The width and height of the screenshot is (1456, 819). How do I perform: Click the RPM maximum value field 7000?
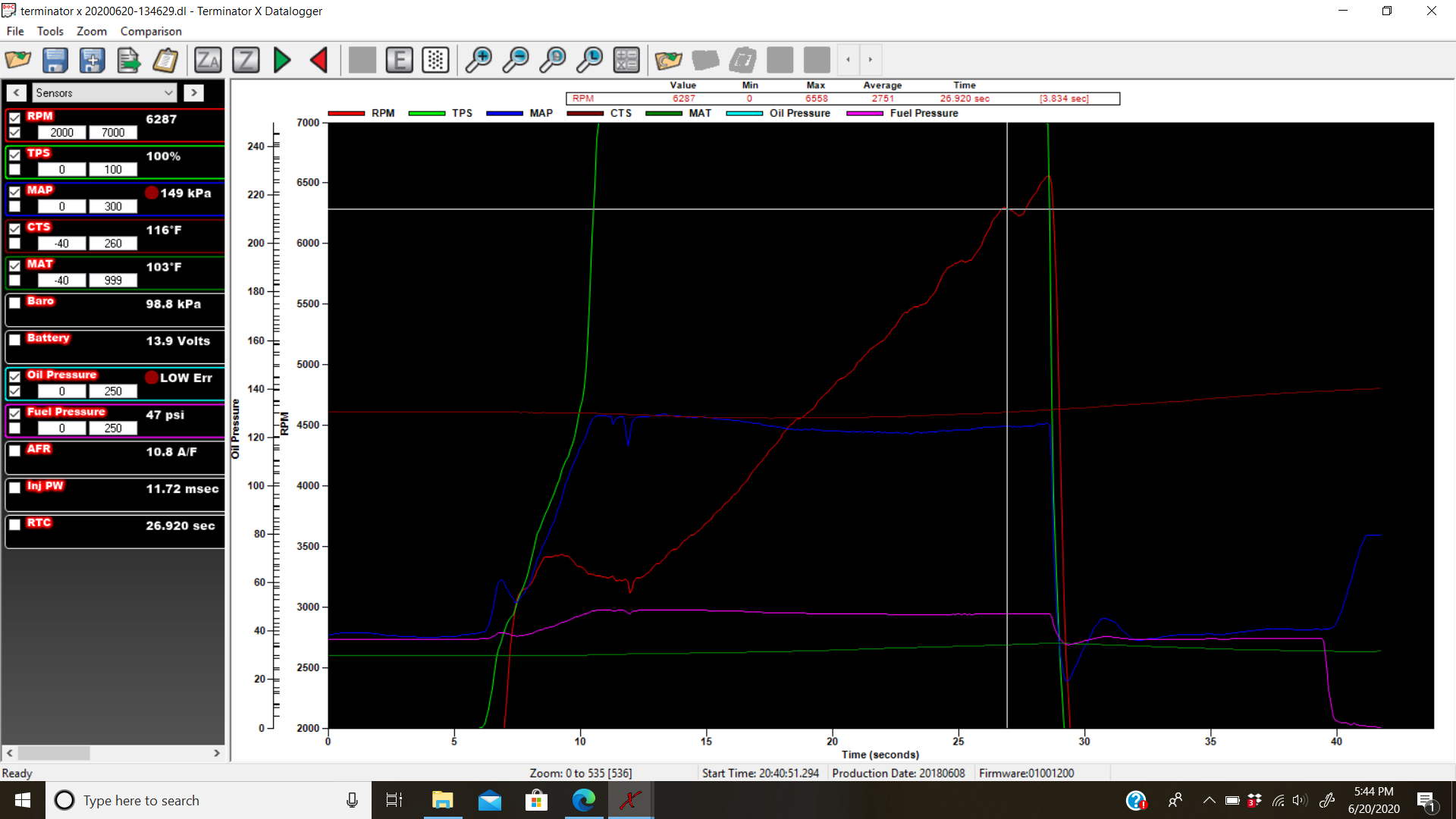click(x=113, y=133)
